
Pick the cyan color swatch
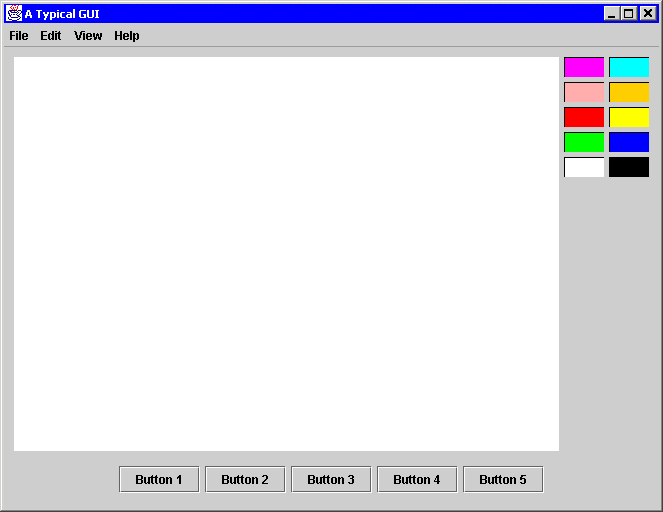click(629, 67)
